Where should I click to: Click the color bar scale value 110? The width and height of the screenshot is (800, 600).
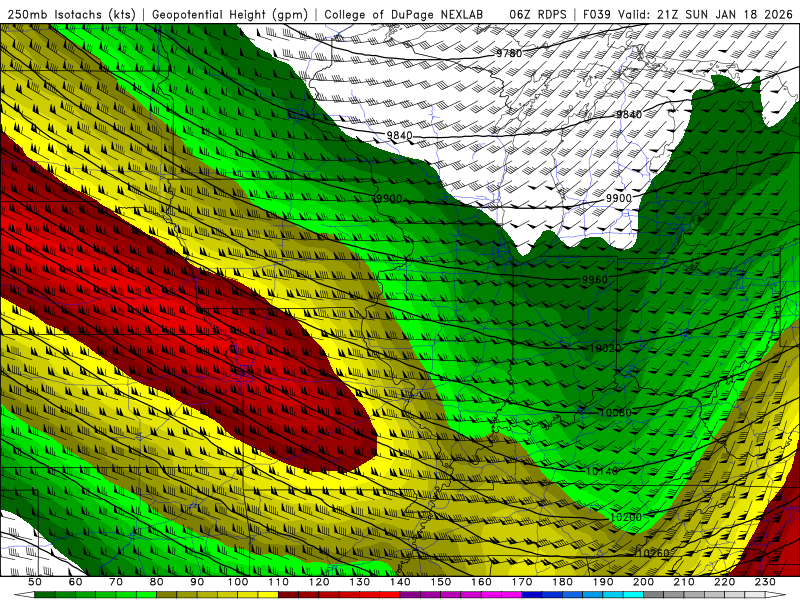[x=278, y=582]
